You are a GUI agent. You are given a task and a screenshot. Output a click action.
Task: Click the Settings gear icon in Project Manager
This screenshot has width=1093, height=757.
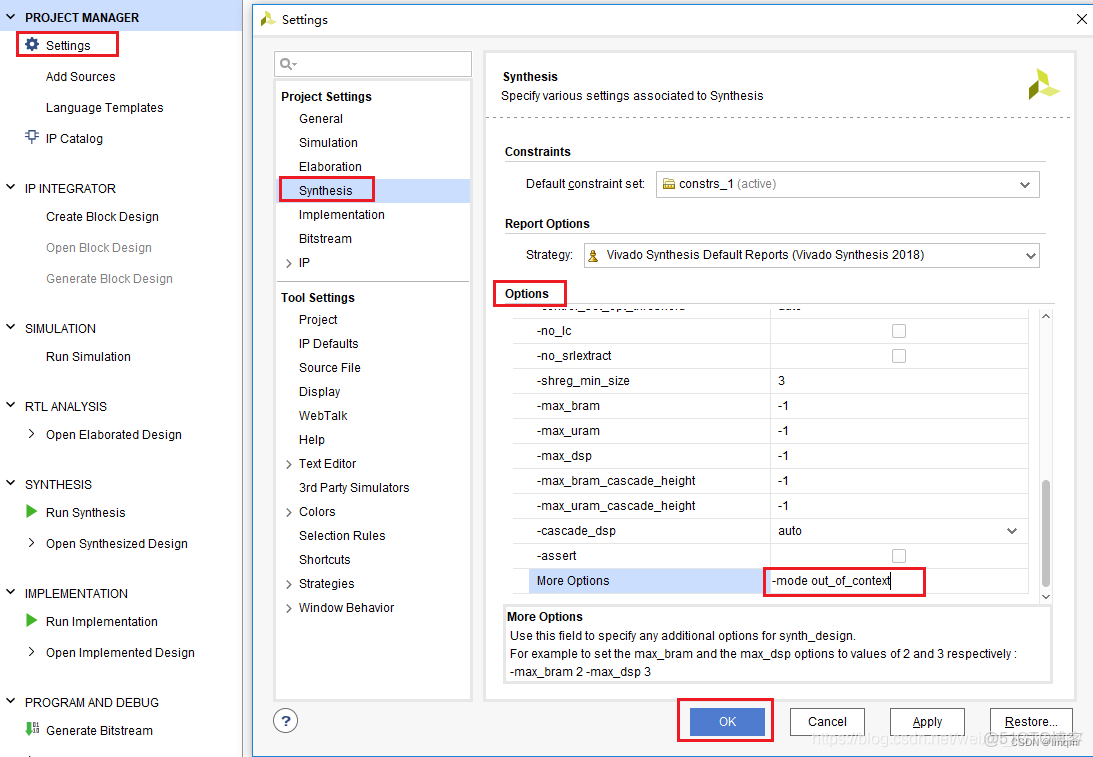[x=32, y=45]
